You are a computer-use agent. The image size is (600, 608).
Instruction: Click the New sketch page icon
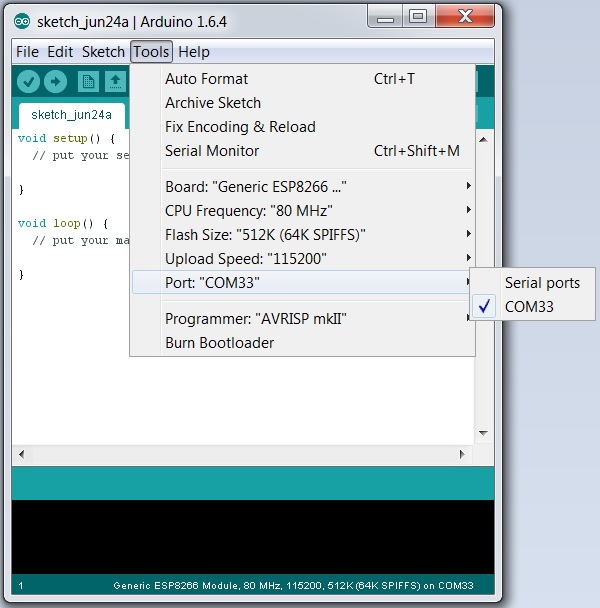point(88,81)
